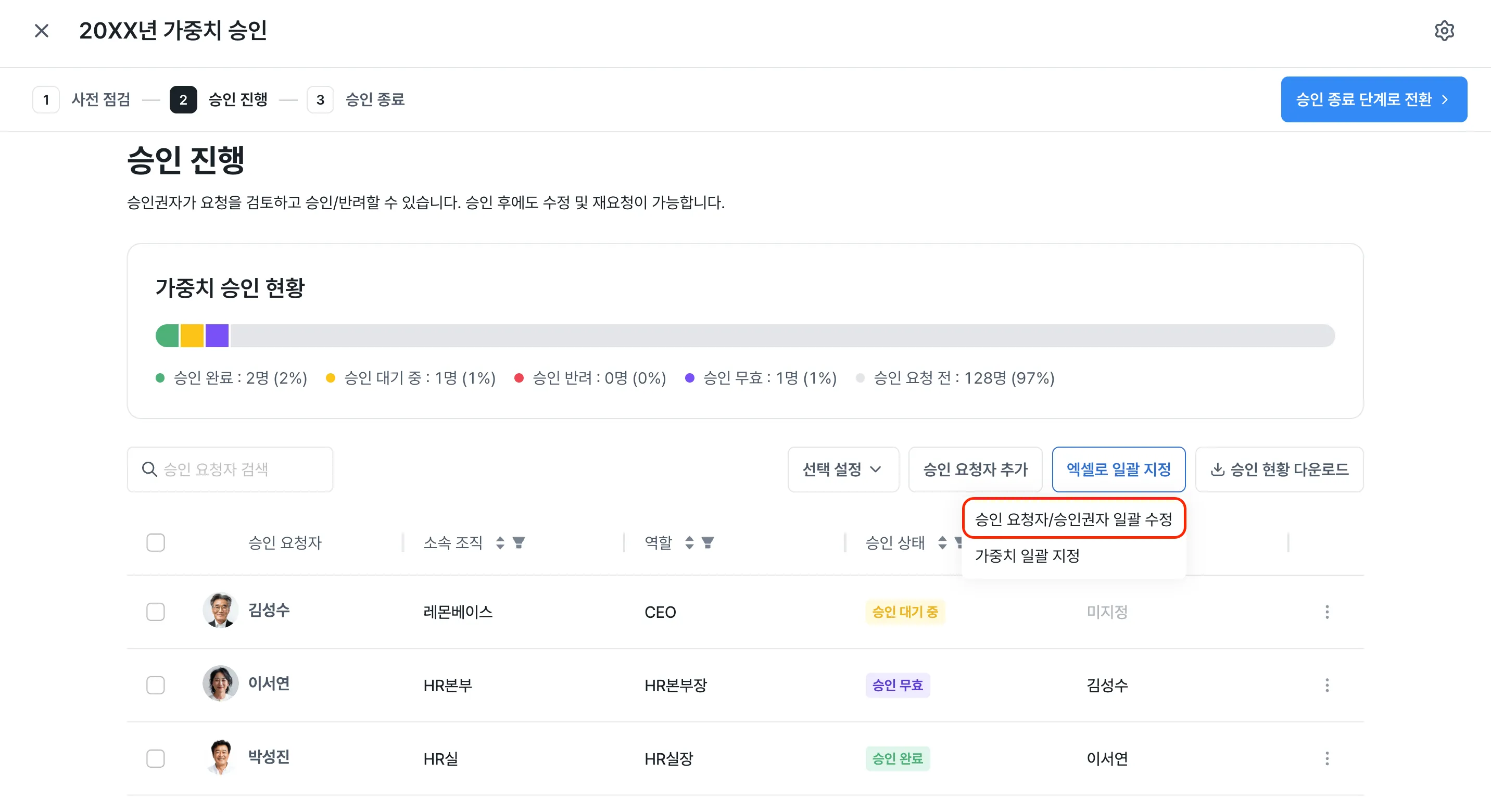This screenshot has width=1491, height=812.
Task: Click sort arrows icon in 역할 column
Action: click(689, 542)
